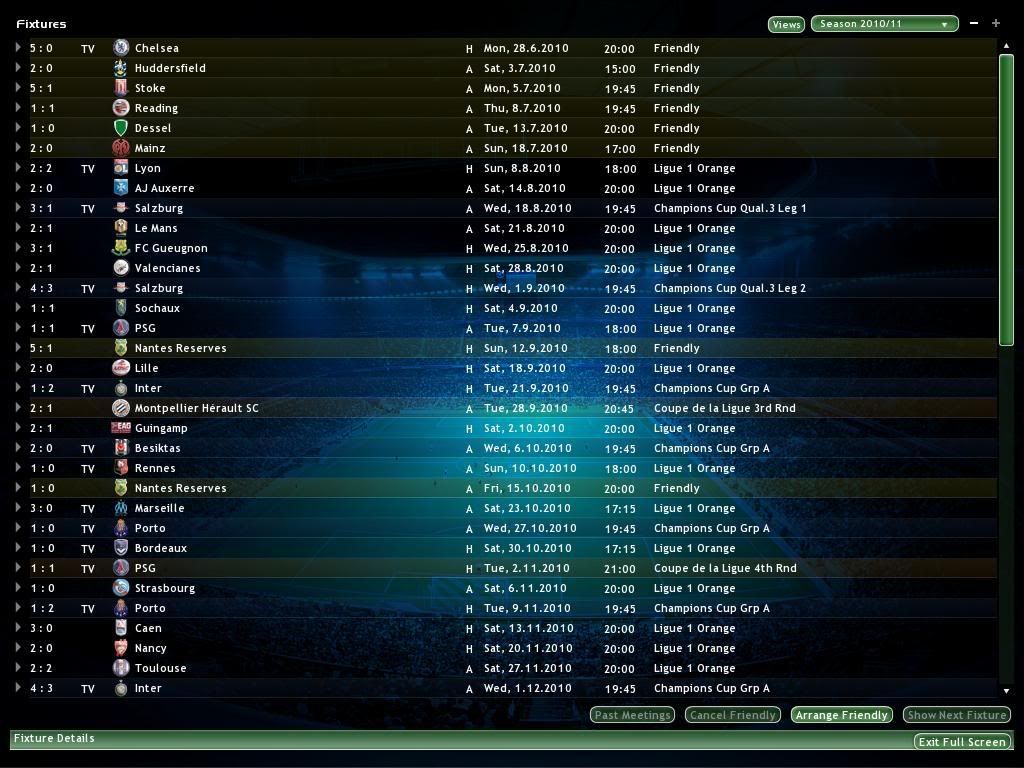Click the Arrange Friendly button
This screenshot has height=768, width=1024.
pyautogui.click(x=841, y=715)
